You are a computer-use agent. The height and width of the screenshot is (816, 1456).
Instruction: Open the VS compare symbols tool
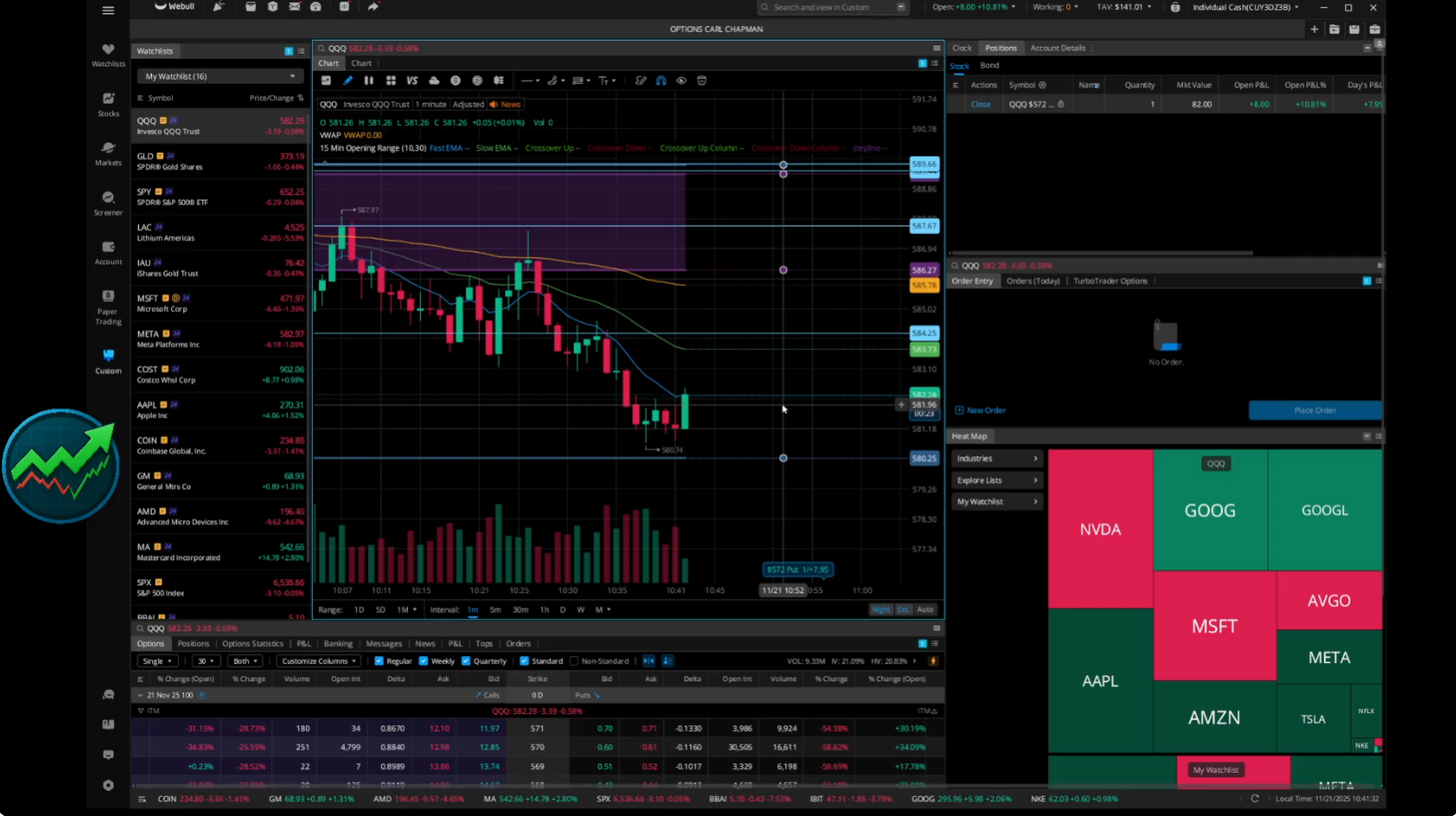[412, 80]
